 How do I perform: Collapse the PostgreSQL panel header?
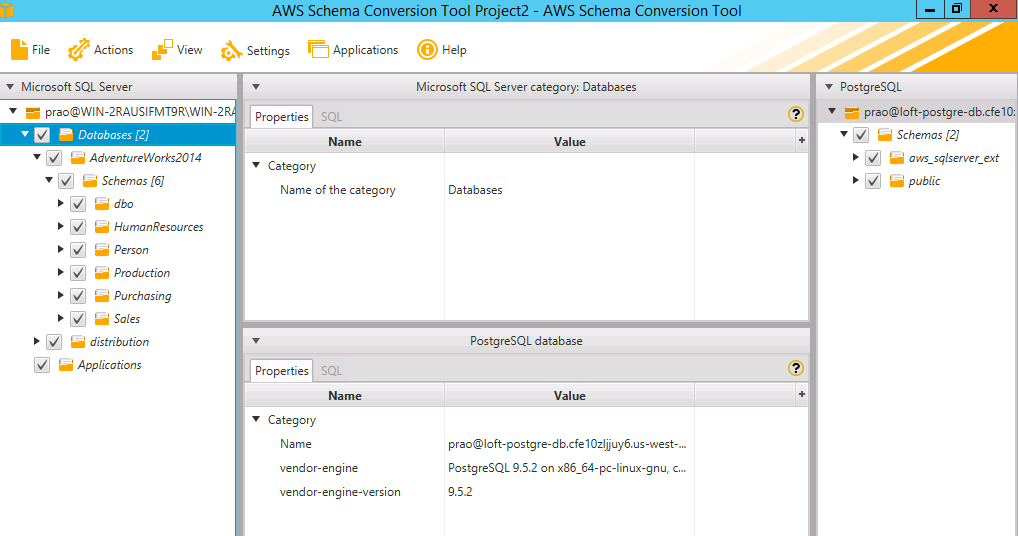click(829, 86)
